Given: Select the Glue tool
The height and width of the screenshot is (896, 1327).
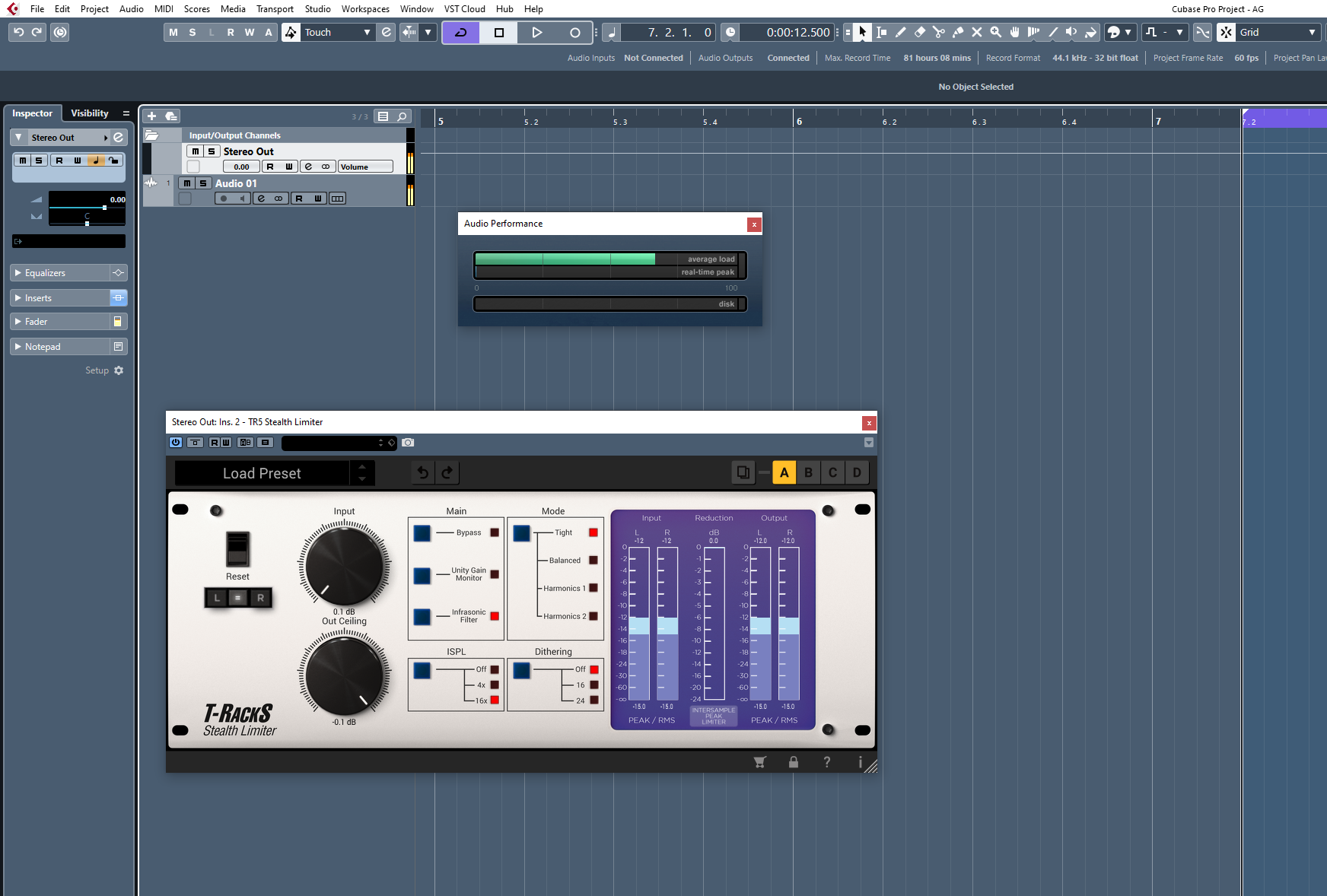Looking at the screenshot, I should tap(957, 32).
